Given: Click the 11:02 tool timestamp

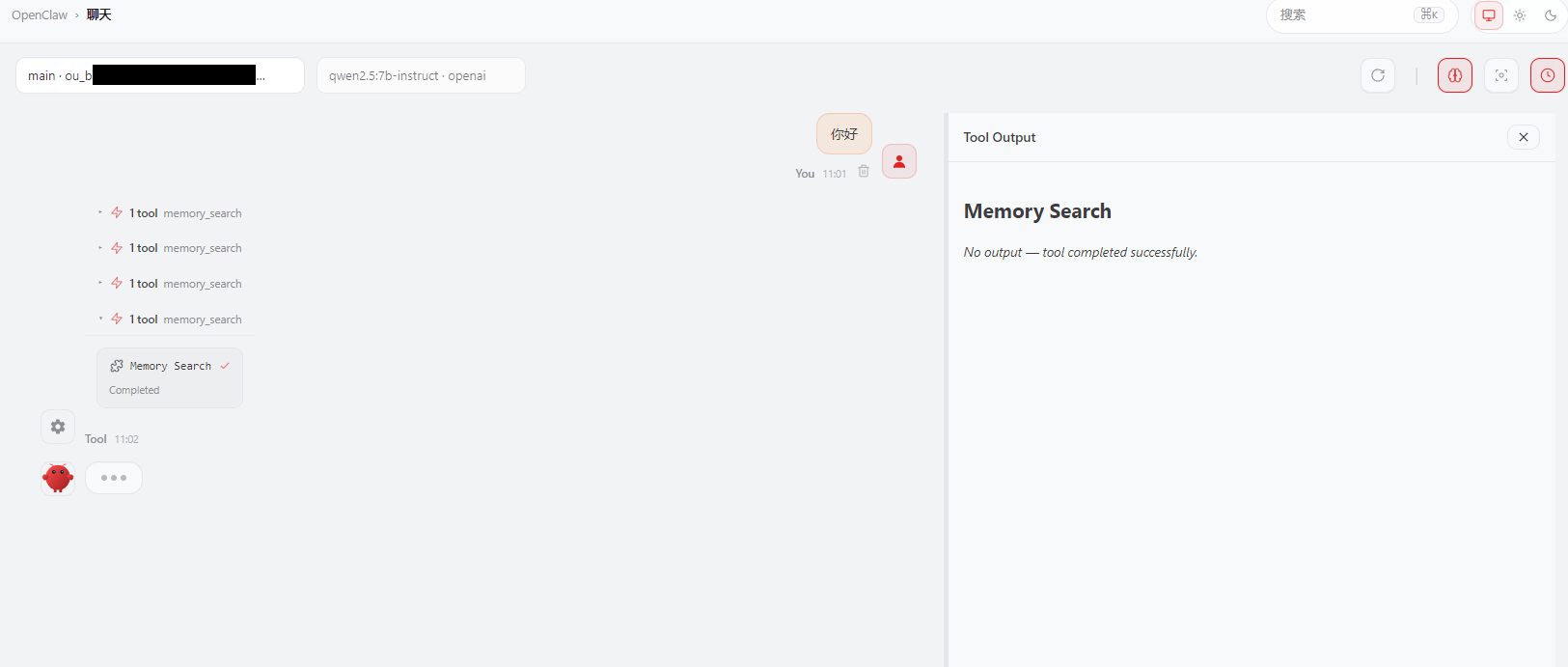Looking at the screenshot, I should [126, 439].
